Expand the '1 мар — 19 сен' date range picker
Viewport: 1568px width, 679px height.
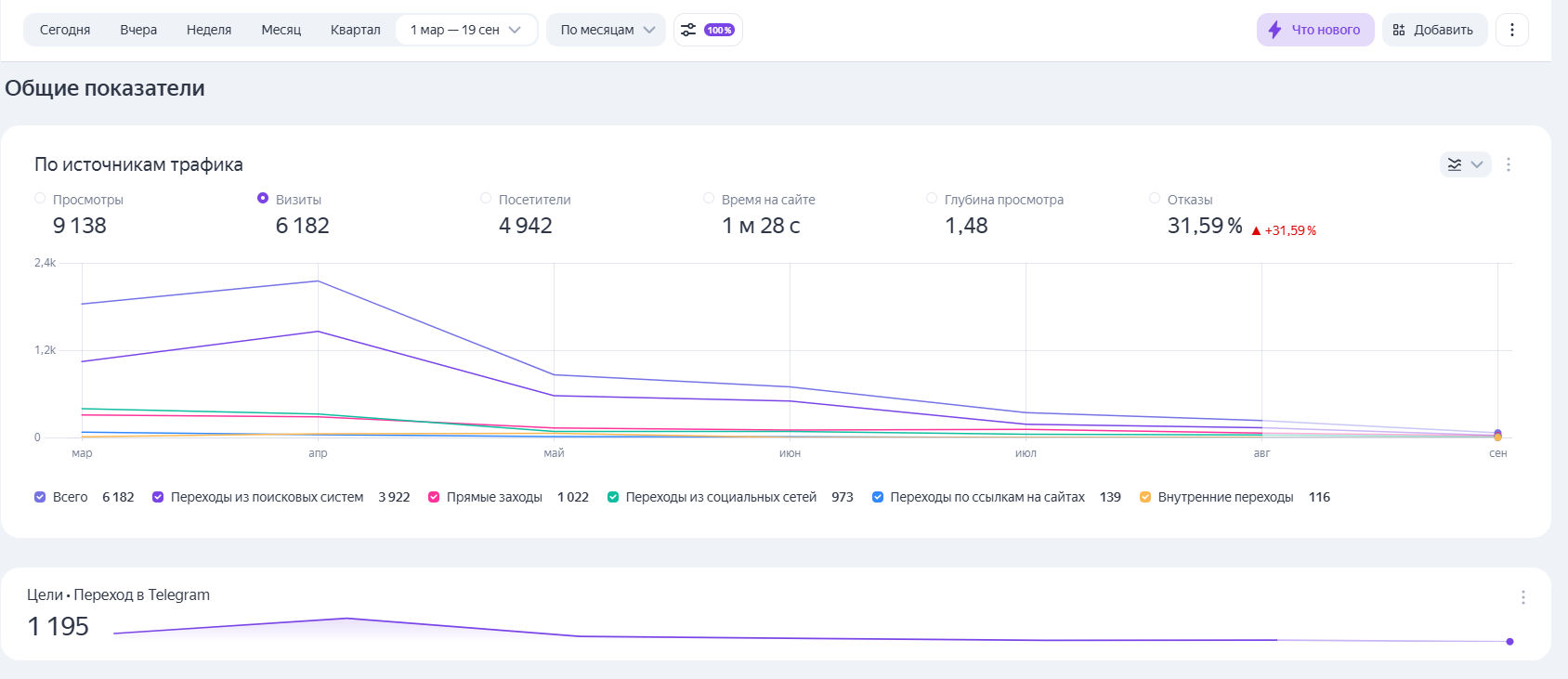pos(465,30)
